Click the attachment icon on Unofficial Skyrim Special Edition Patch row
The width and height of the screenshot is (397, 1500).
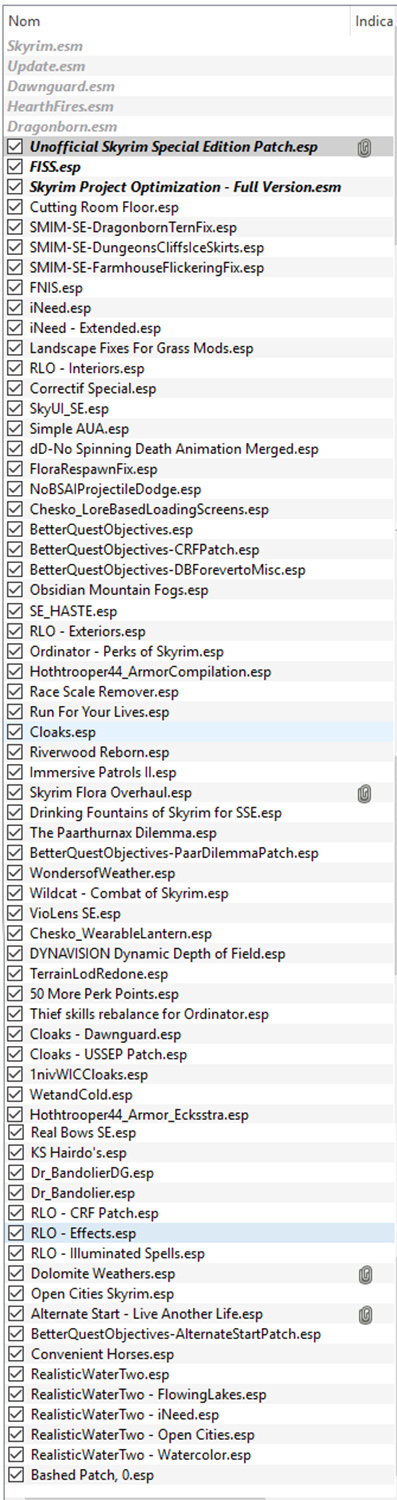[x=365, y=147]
